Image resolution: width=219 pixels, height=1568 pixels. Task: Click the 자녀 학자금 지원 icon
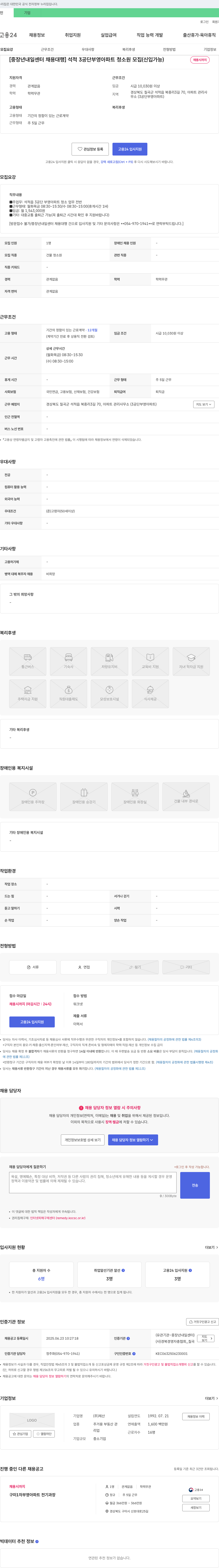[x=191, y=662]
